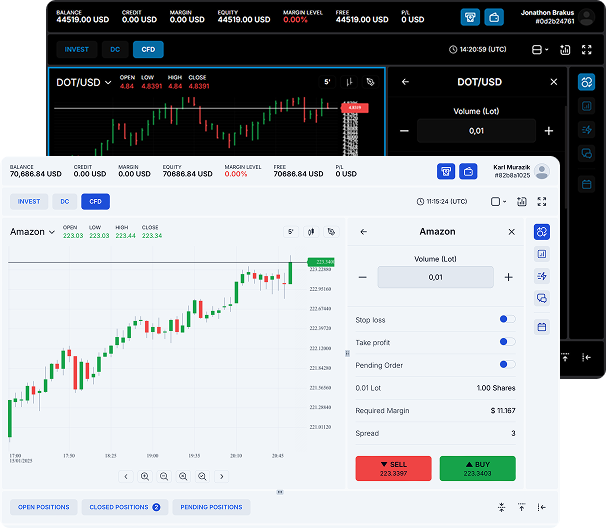Click Karl Murazik's profile avatar

click(542, 171)
